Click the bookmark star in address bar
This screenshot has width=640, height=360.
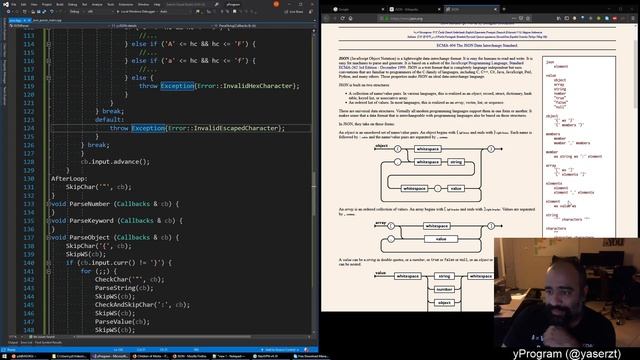click(528, 18)
